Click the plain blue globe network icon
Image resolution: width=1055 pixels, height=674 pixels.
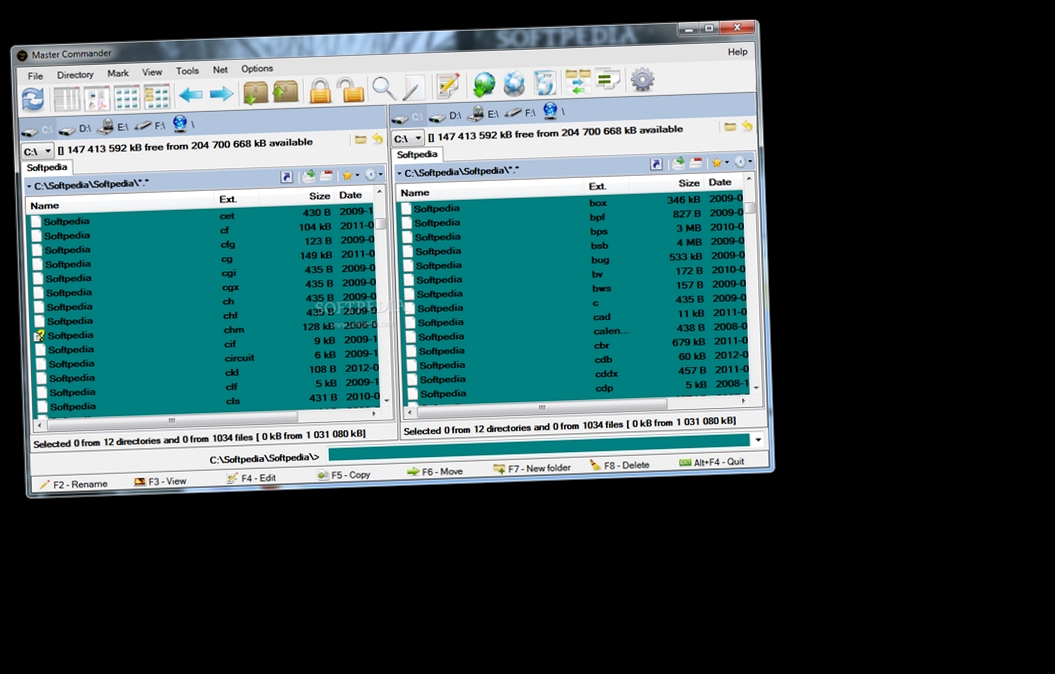coord(513,83)
